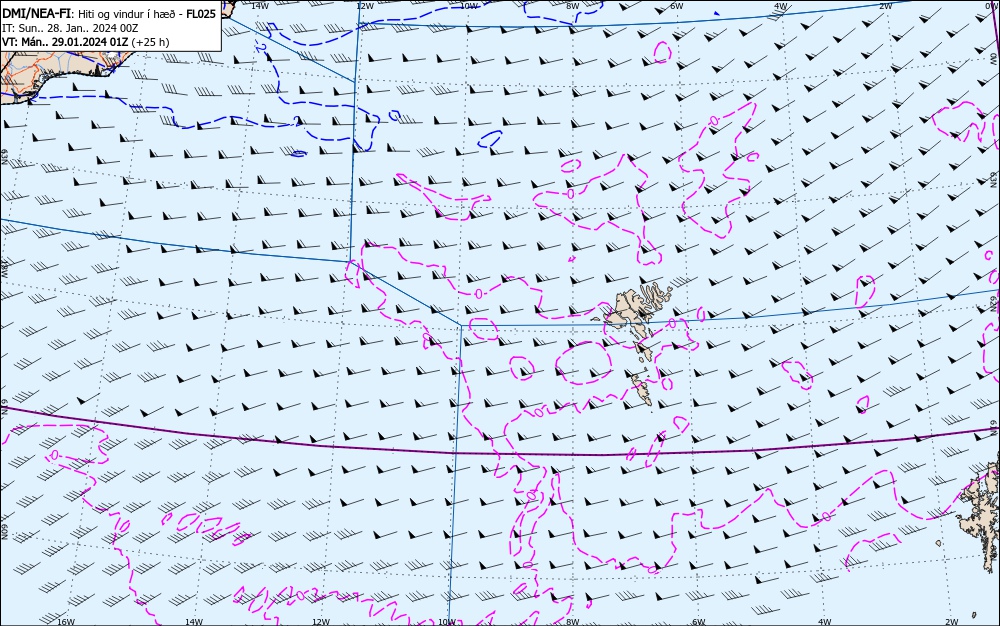The image size is (1000, 626).
Task: Click the '6W' longitude label along the top edge
Action: 677,6
